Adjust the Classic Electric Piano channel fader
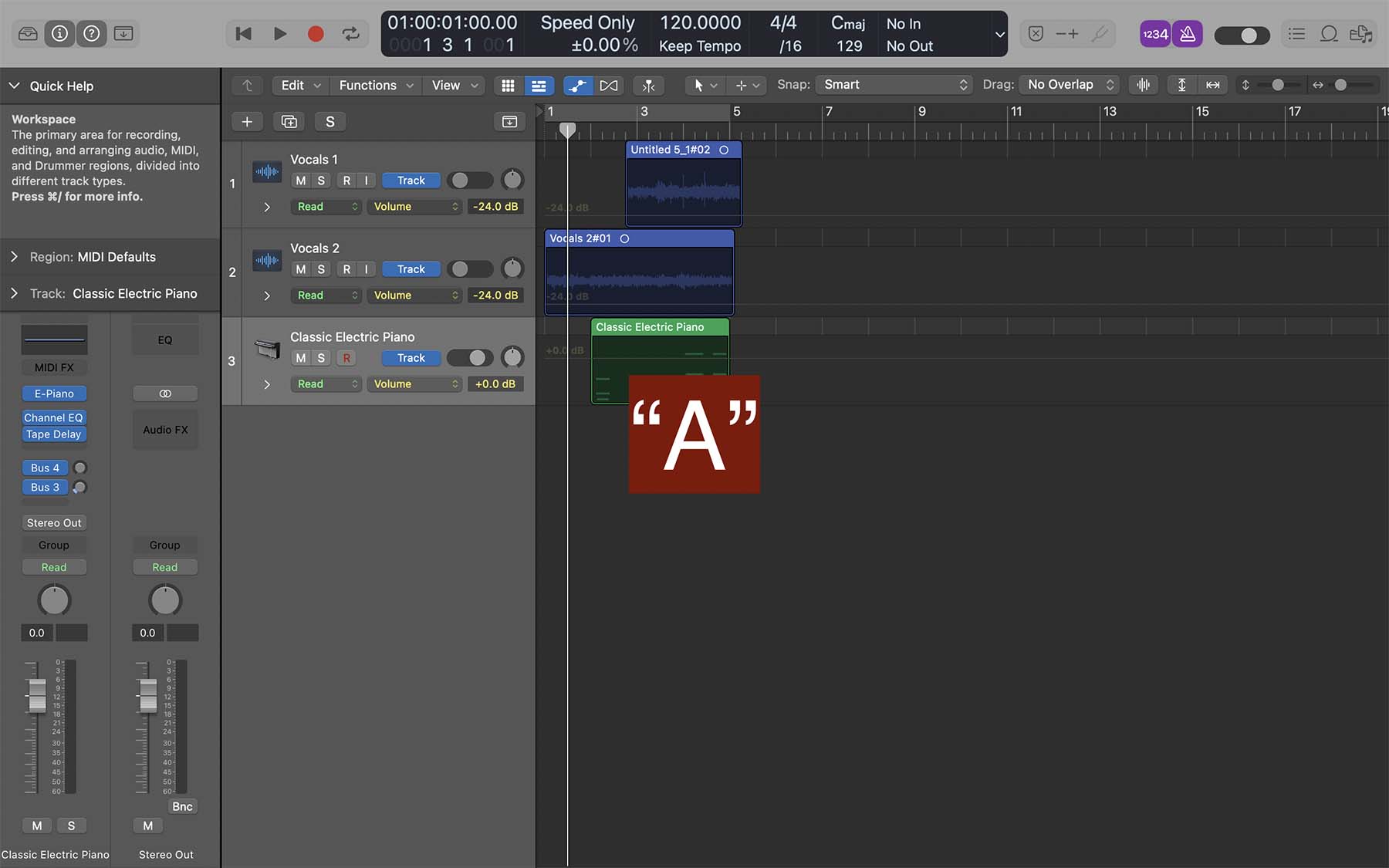This screenshot has height=868, width=1389. [37, 696]
